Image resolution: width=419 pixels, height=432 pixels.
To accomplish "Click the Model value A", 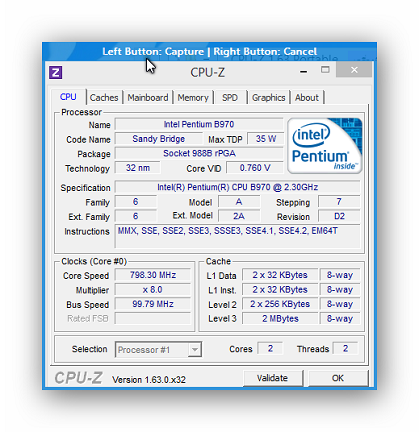I will click(239, 202).
